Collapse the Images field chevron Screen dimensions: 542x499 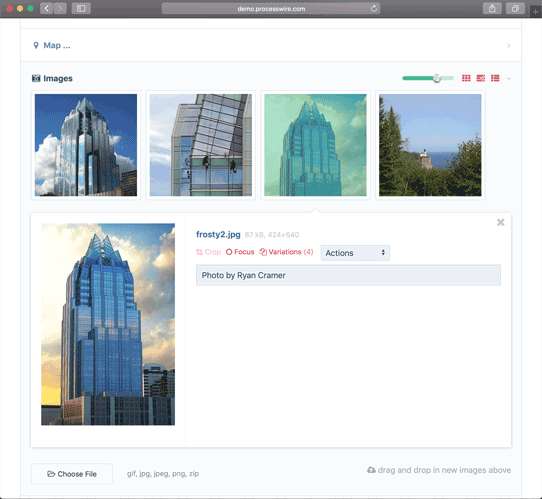coord(508,78)
